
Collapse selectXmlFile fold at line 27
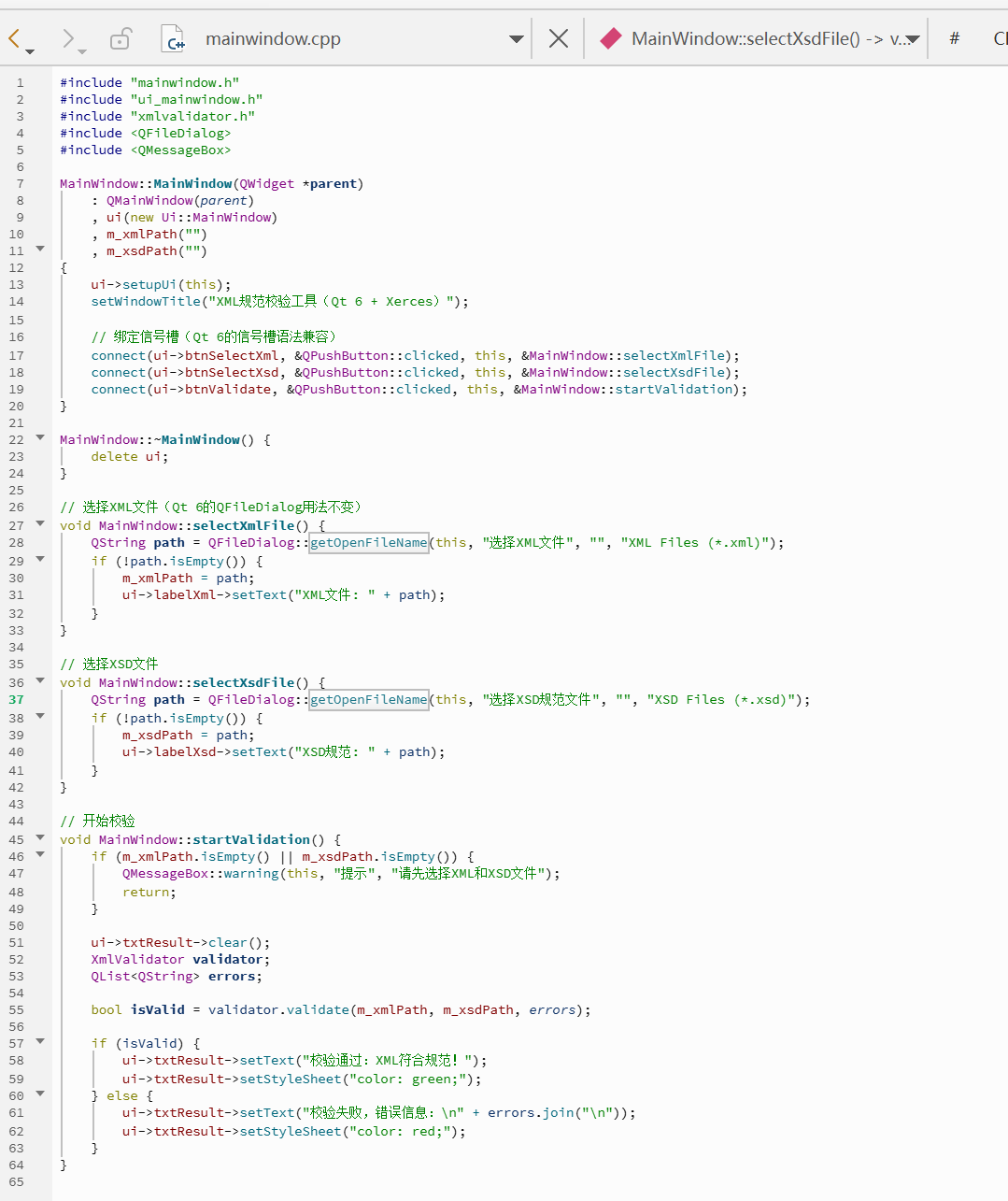point(40,523)
